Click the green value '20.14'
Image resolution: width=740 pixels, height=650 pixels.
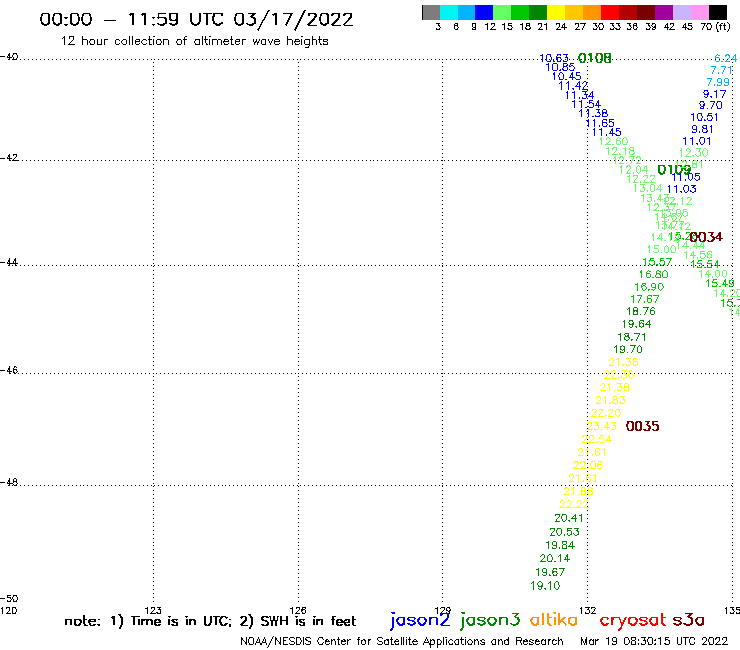[x=555, y=558]
